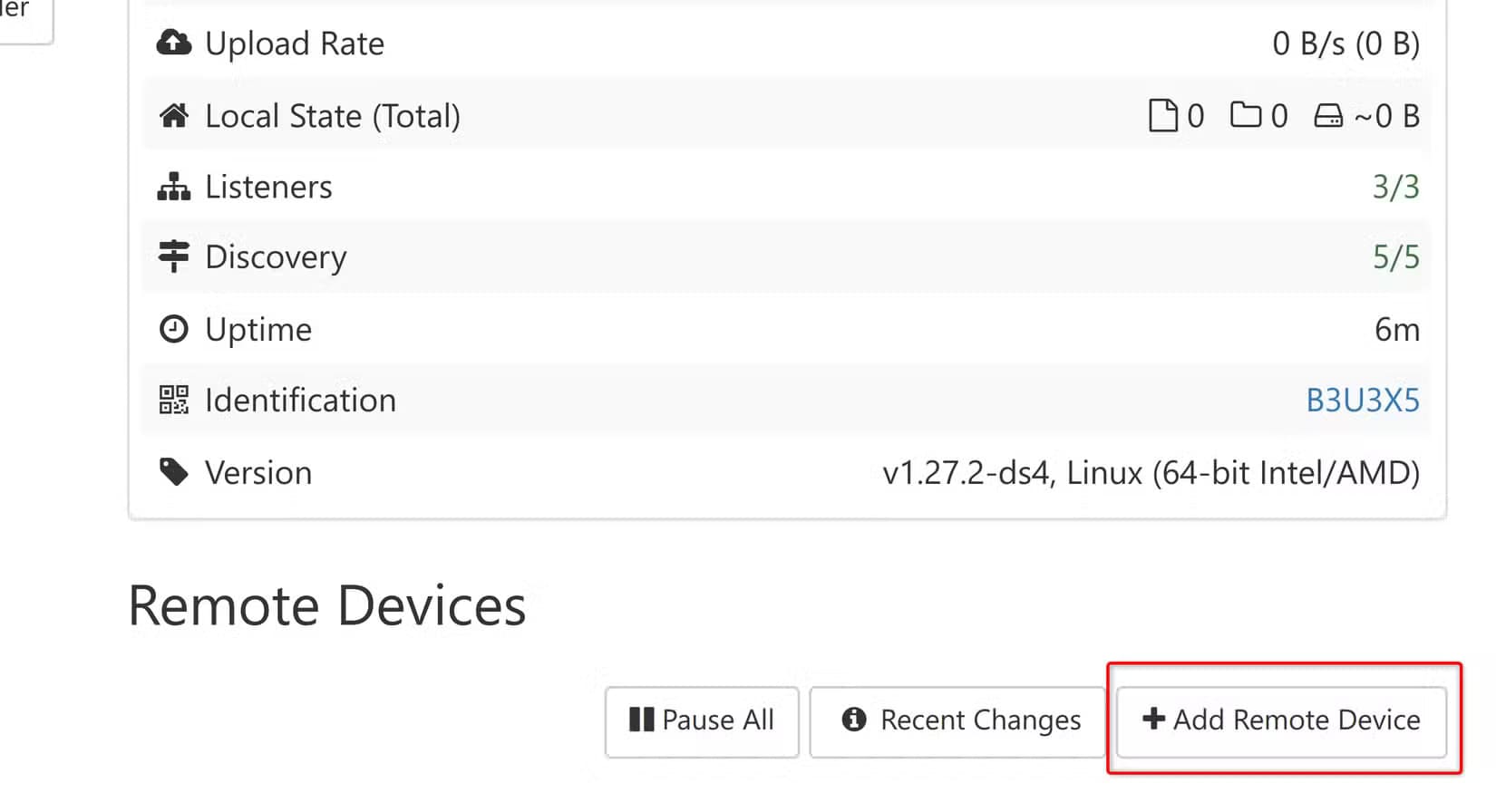Click the 3/3 listeners status value
1496x812 pixels.
pos(1395,187)
